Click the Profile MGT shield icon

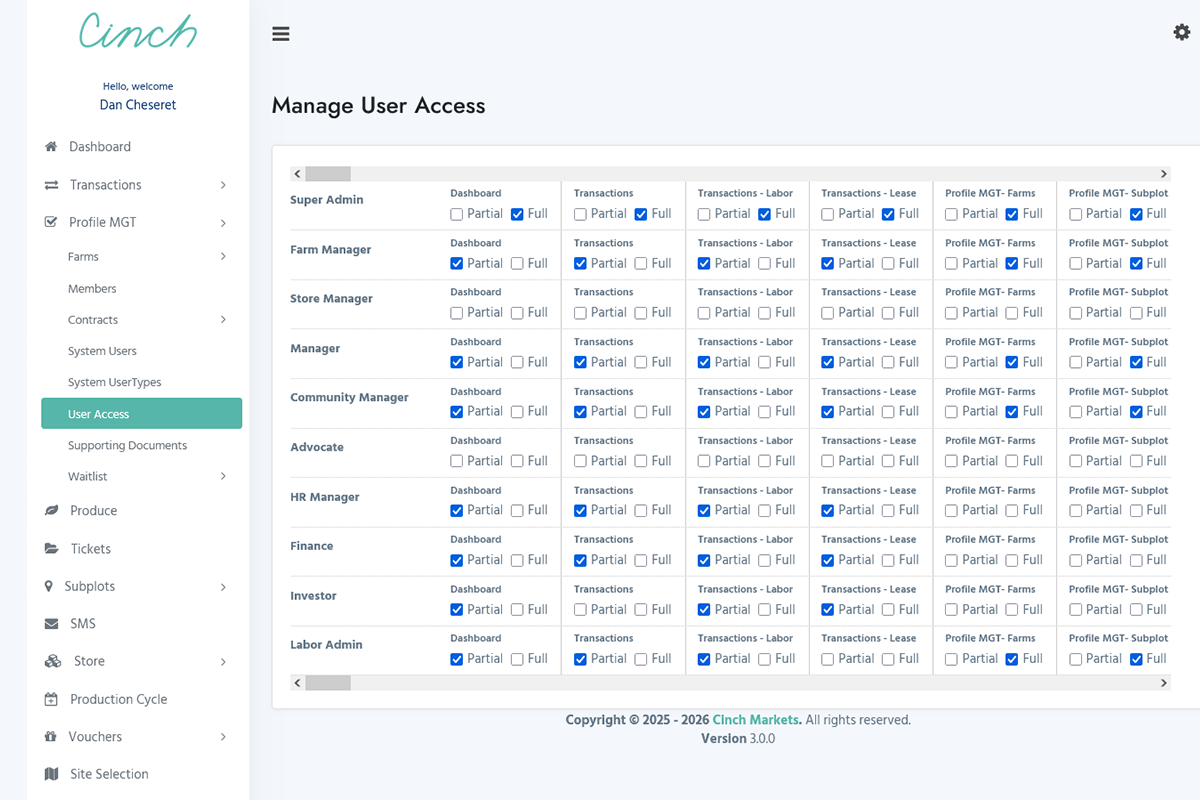point(49,221)
